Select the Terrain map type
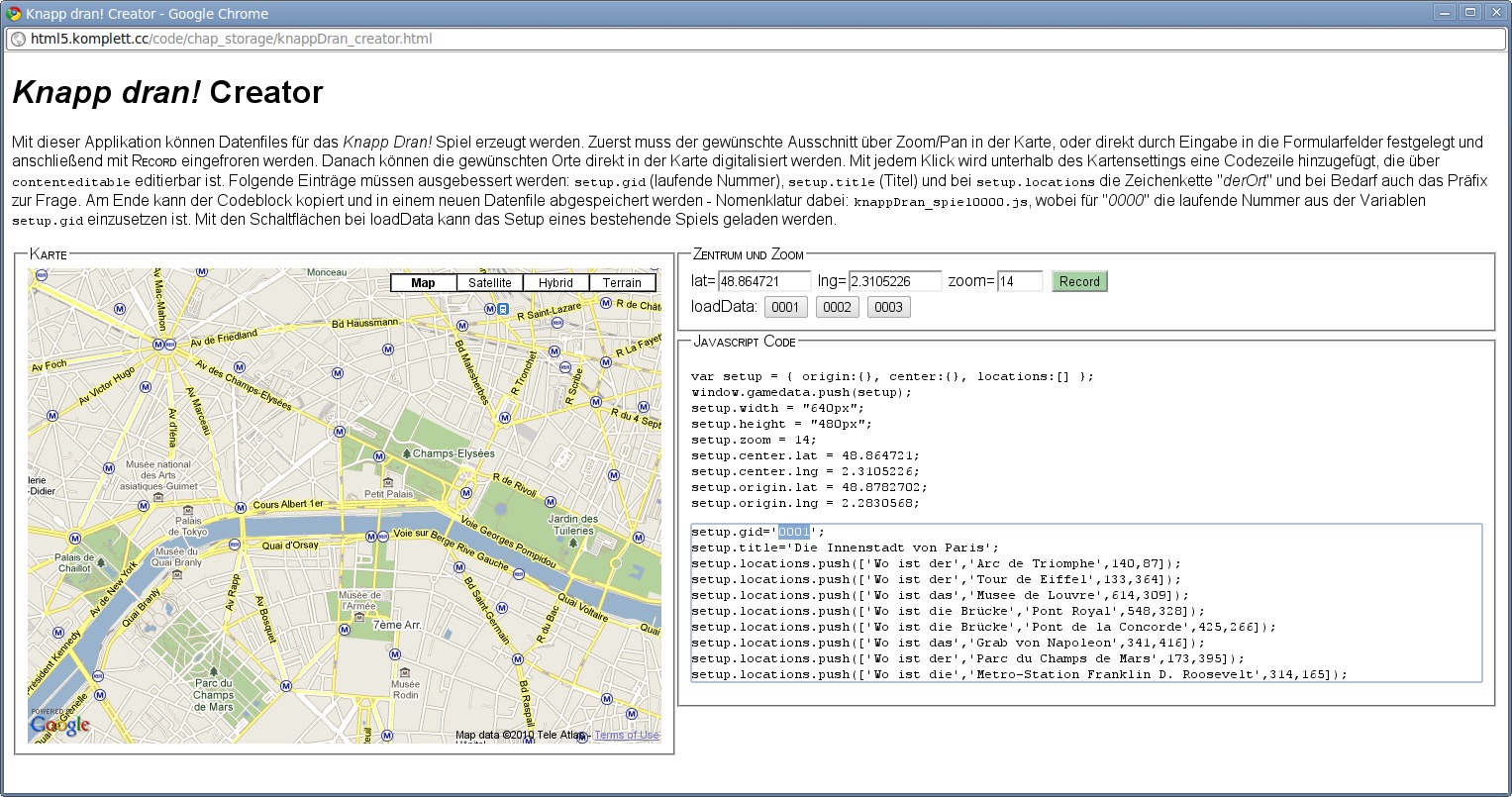The image size is (1512, 797). click(x=622, y=283)
